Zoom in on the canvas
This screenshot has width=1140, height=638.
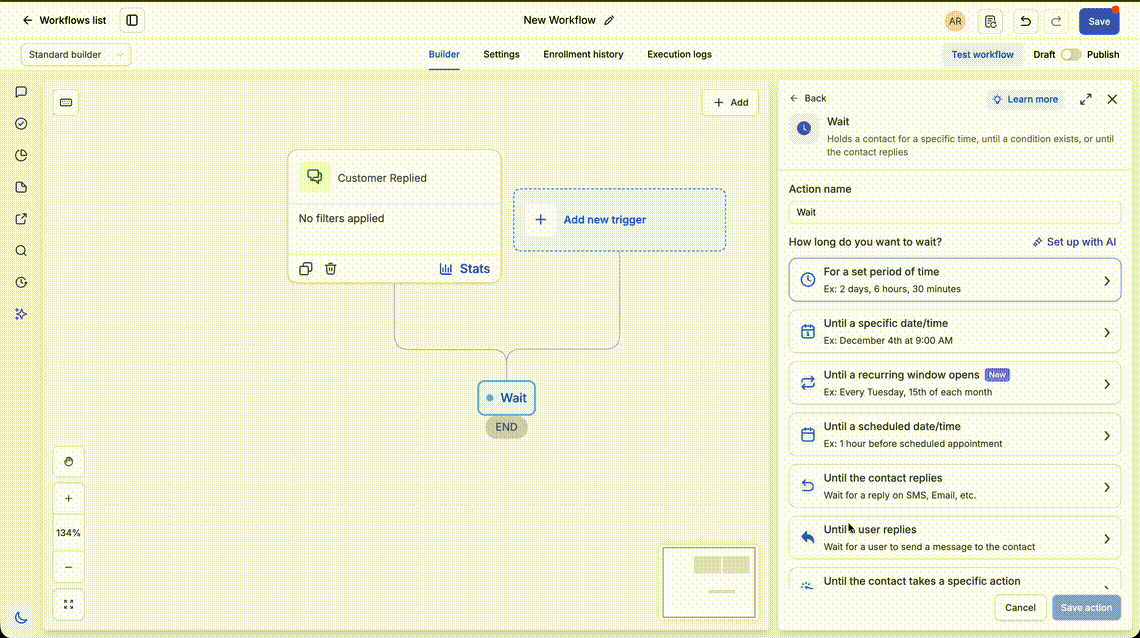[68, 498]
